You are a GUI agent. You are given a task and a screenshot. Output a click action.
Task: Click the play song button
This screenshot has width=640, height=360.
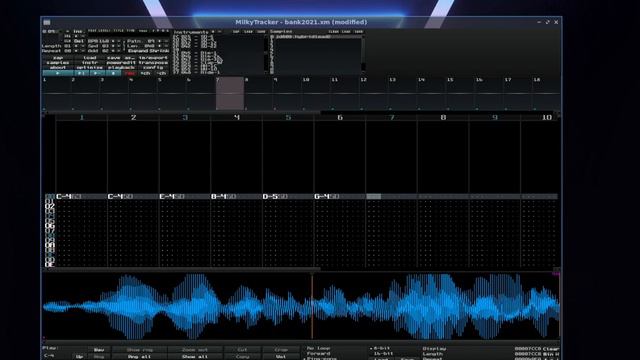(x=57, y=73)
